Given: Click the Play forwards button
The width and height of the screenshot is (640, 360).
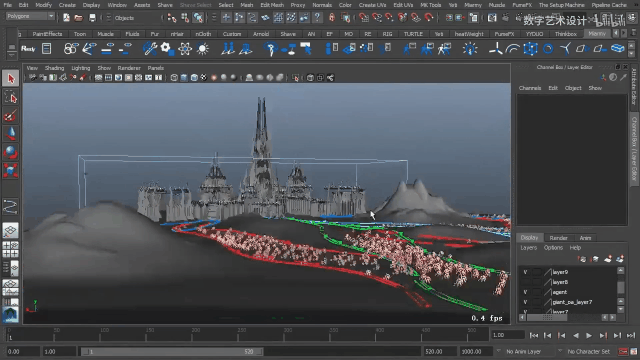Looking at the screenshot, I should 589,336.
